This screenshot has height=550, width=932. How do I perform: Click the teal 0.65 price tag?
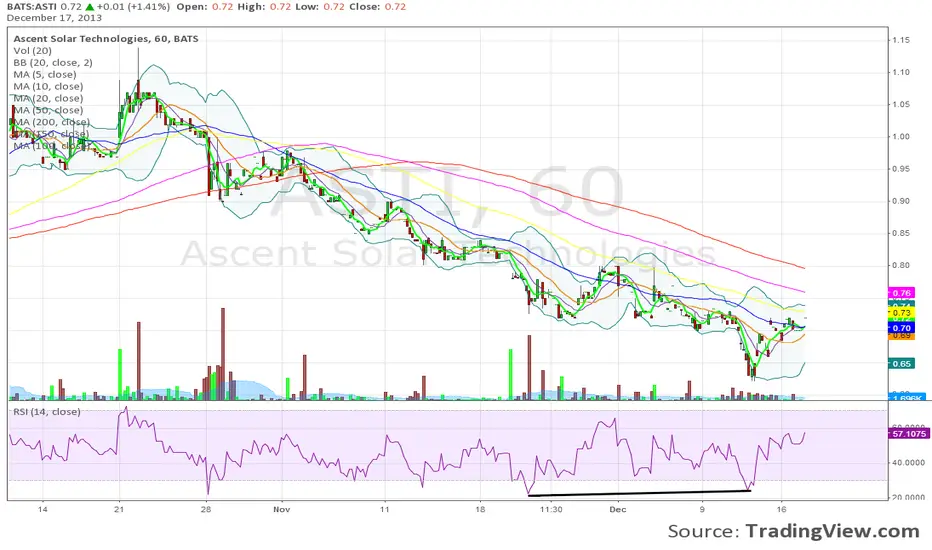tap(902, 363)
